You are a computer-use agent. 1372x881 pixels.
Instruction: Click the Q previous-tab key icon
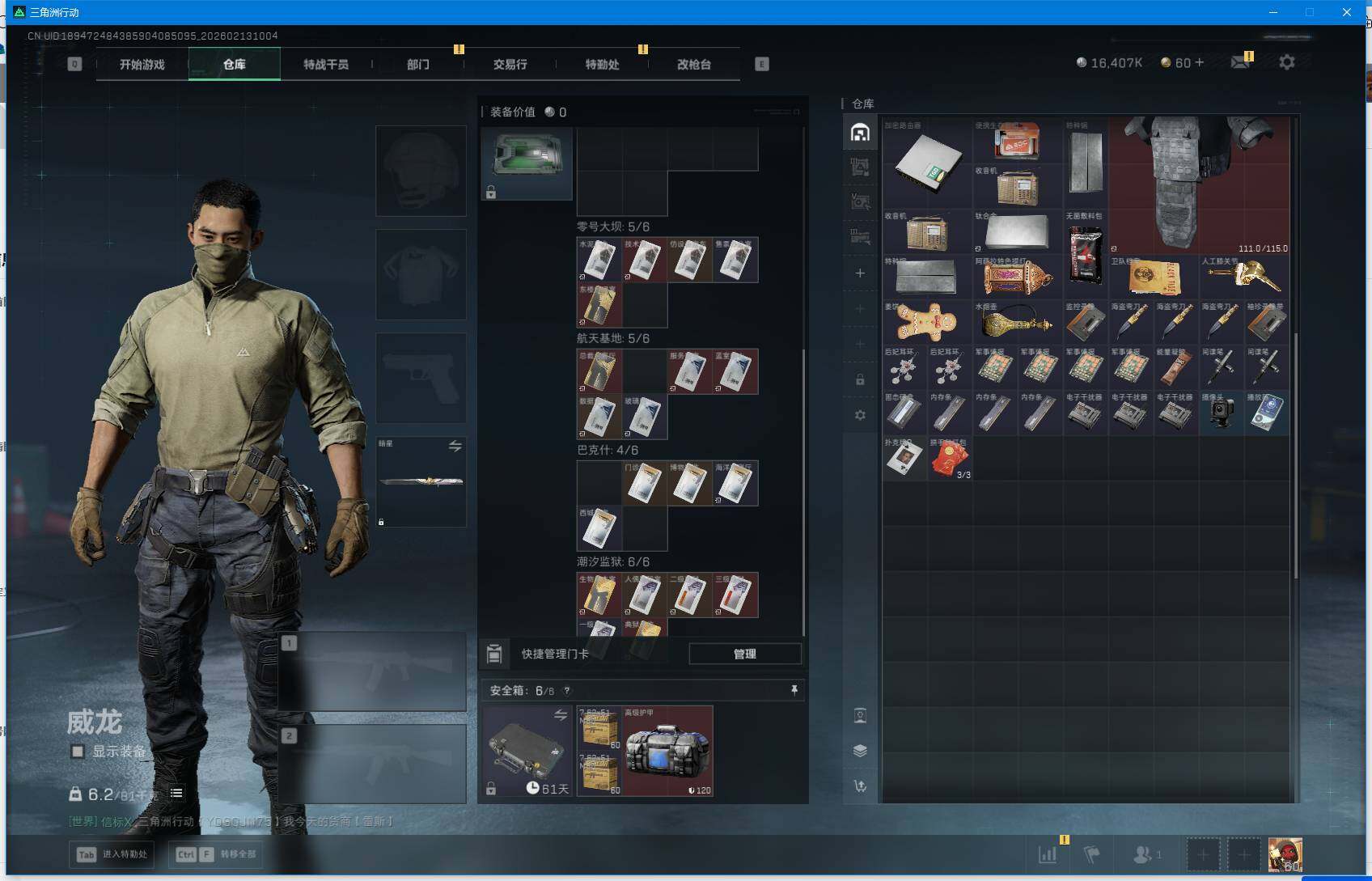click(74, 64)
